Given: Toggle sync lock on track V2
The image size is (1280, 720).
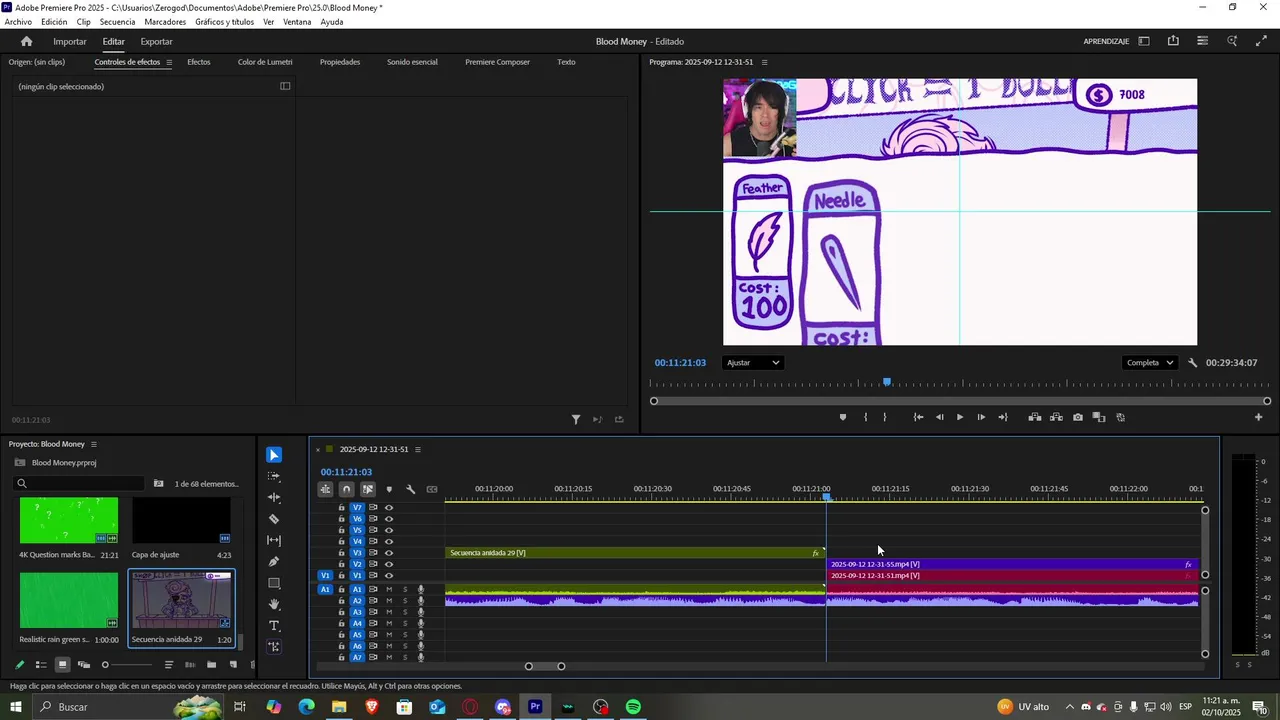Looking at the screenshot, I should 373,564.
